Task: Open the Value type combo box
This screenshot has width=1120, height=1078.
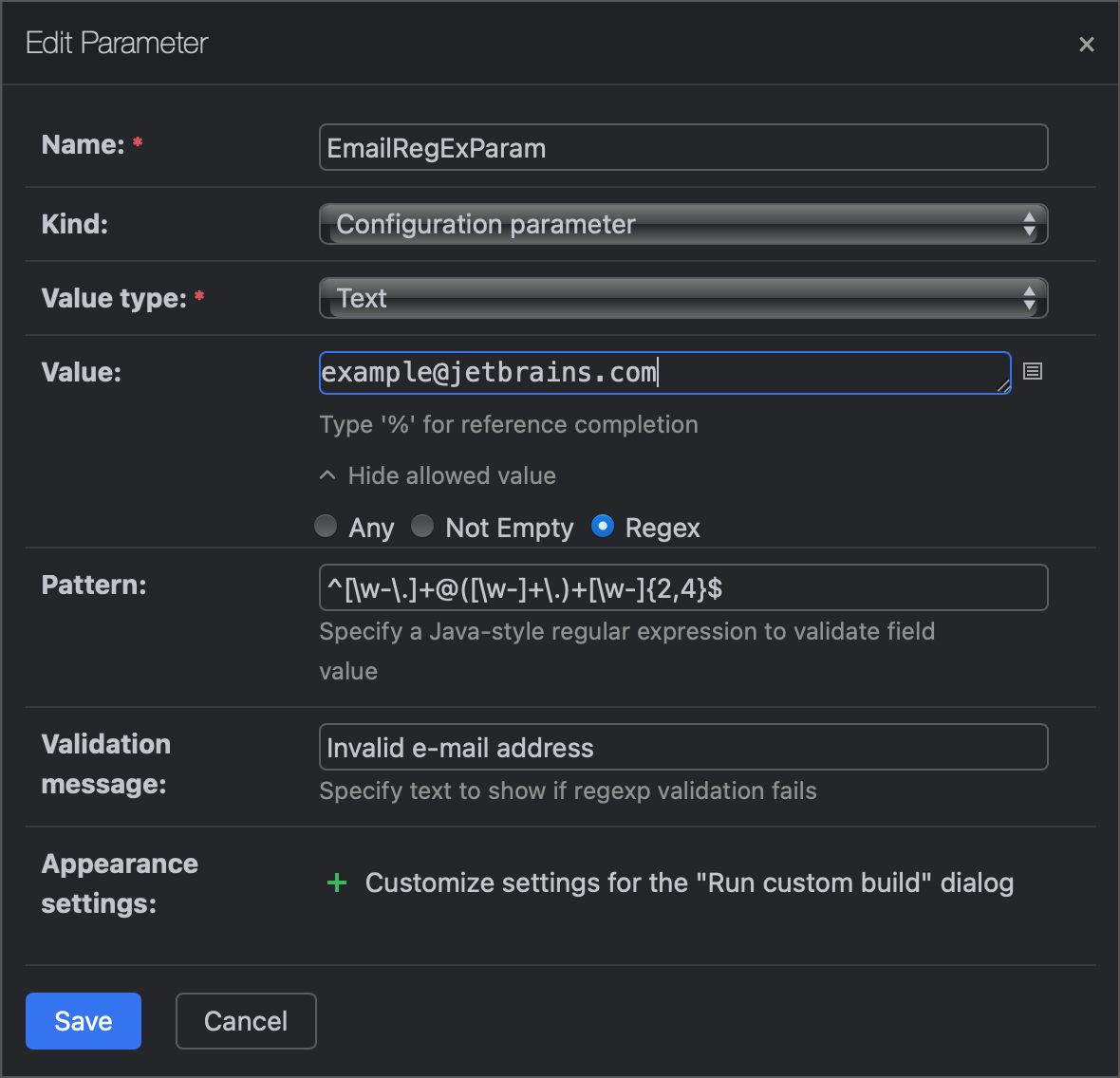Action: pyautogui.click(x=682, y=298)
